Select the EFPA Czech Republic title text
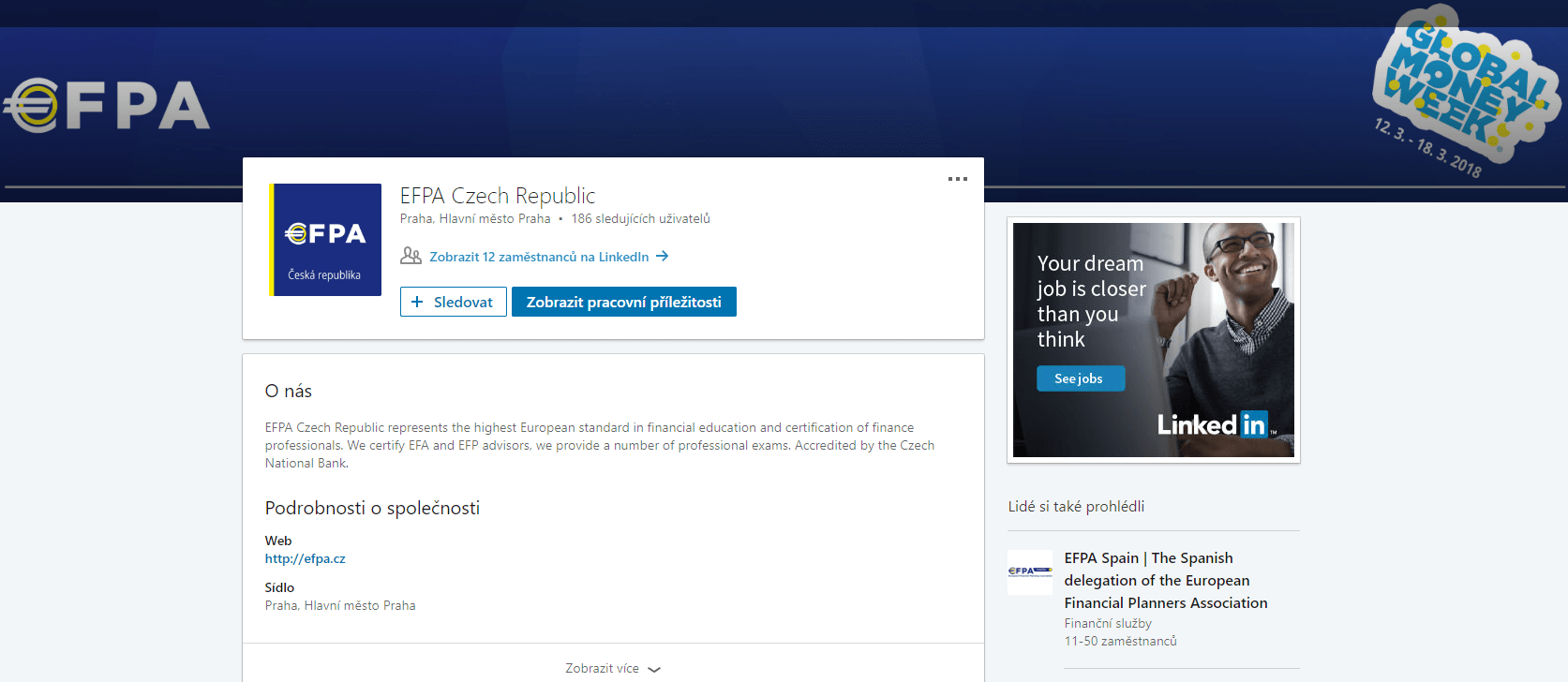This screenshot has height=682, width=1568. click(498, 196)
